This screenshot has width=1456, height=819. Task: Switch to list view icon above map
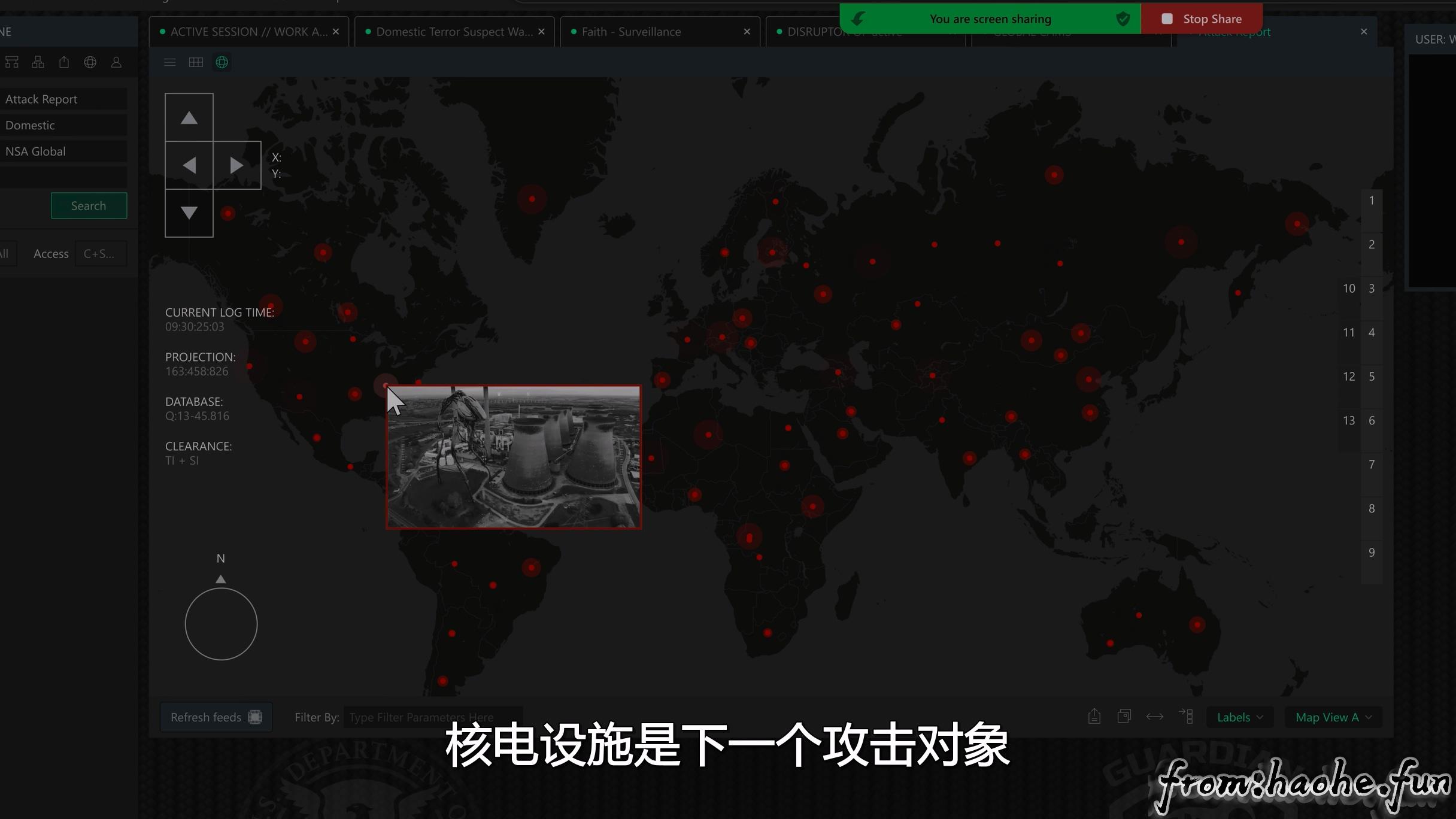point(169,62)
